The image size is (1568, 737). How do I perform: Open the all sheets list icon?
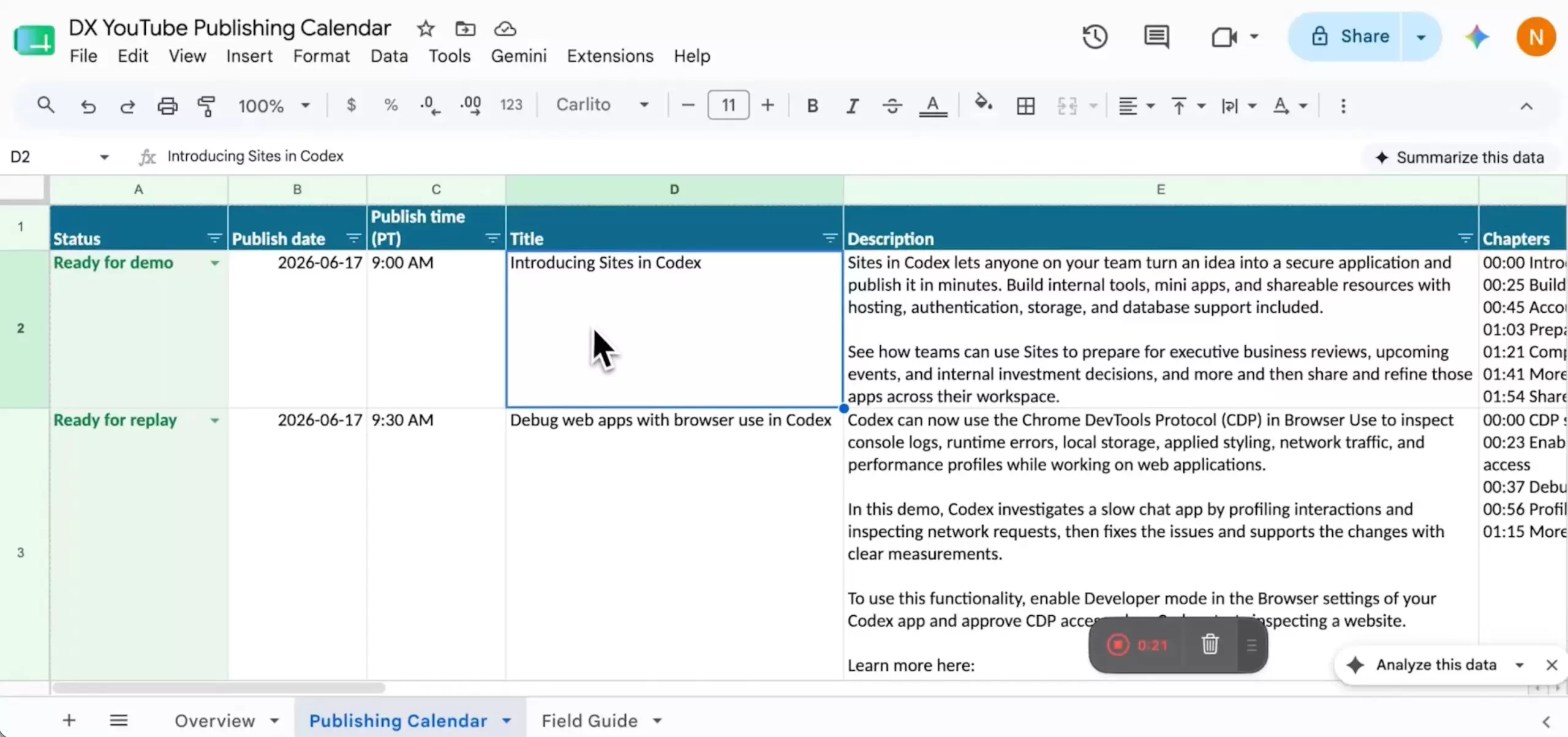click(x=119, y=720)
